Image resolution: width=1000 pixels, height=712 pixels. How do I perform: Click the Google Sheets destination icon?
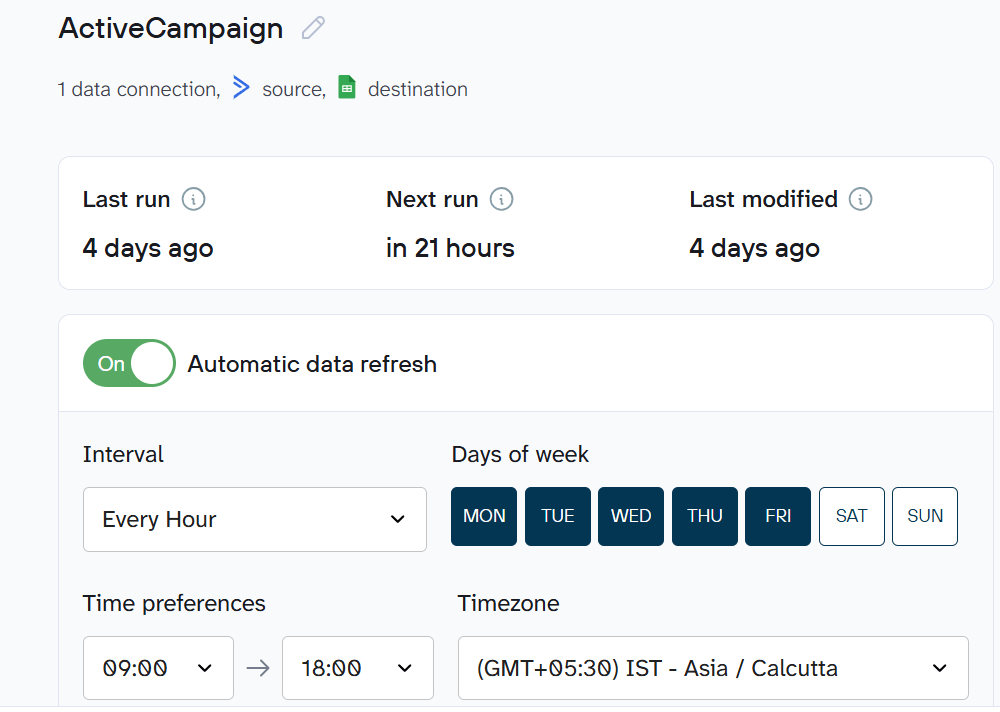[346, 87]
